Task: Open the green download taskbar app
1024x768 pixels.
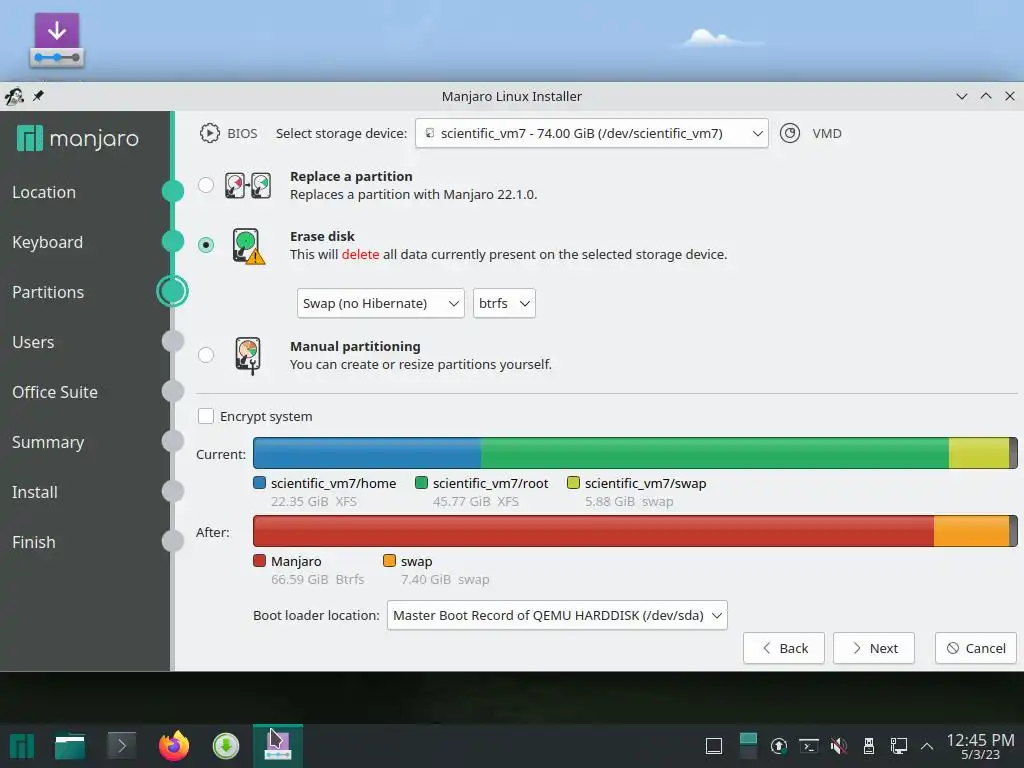Action: [x=226, y=746]
